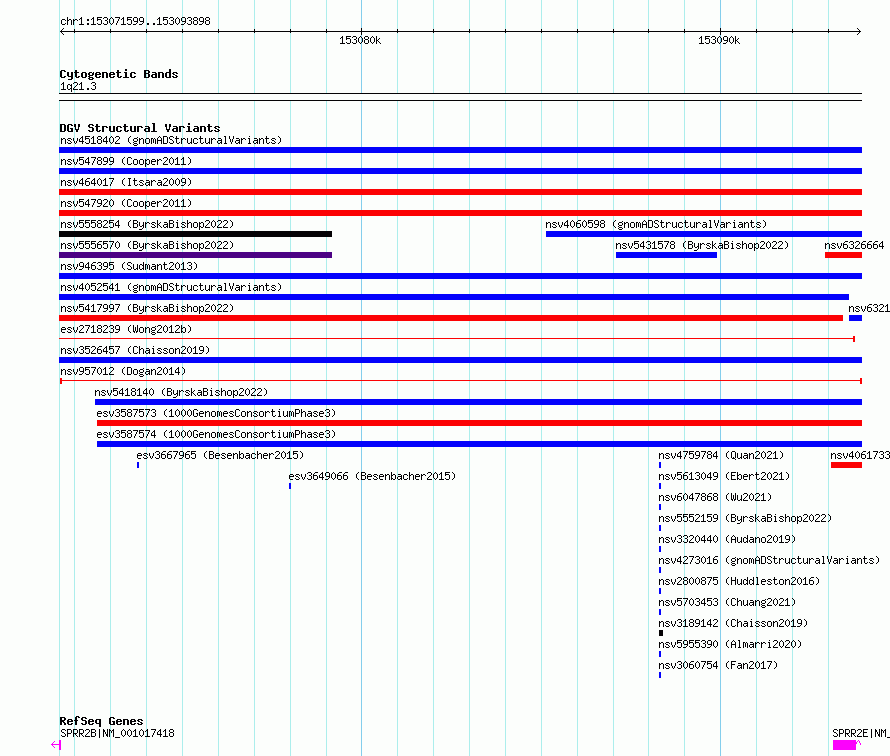Click nsv4060598 (gnomADStructuralVariants) label
890x756 pixels.
tap(656, 224)
